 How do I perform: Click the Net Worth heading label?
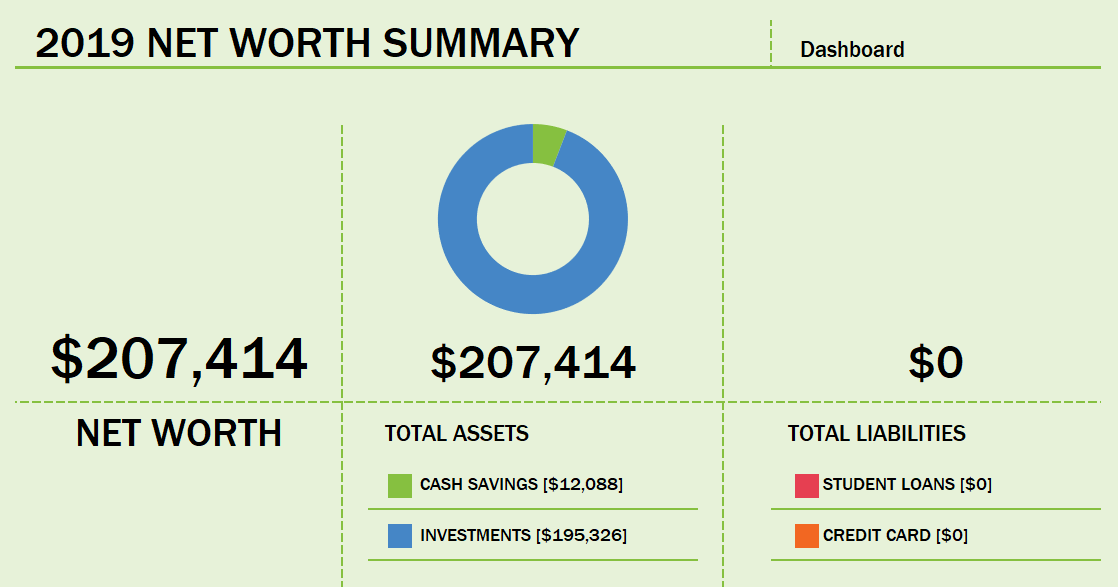coord(179,433)
